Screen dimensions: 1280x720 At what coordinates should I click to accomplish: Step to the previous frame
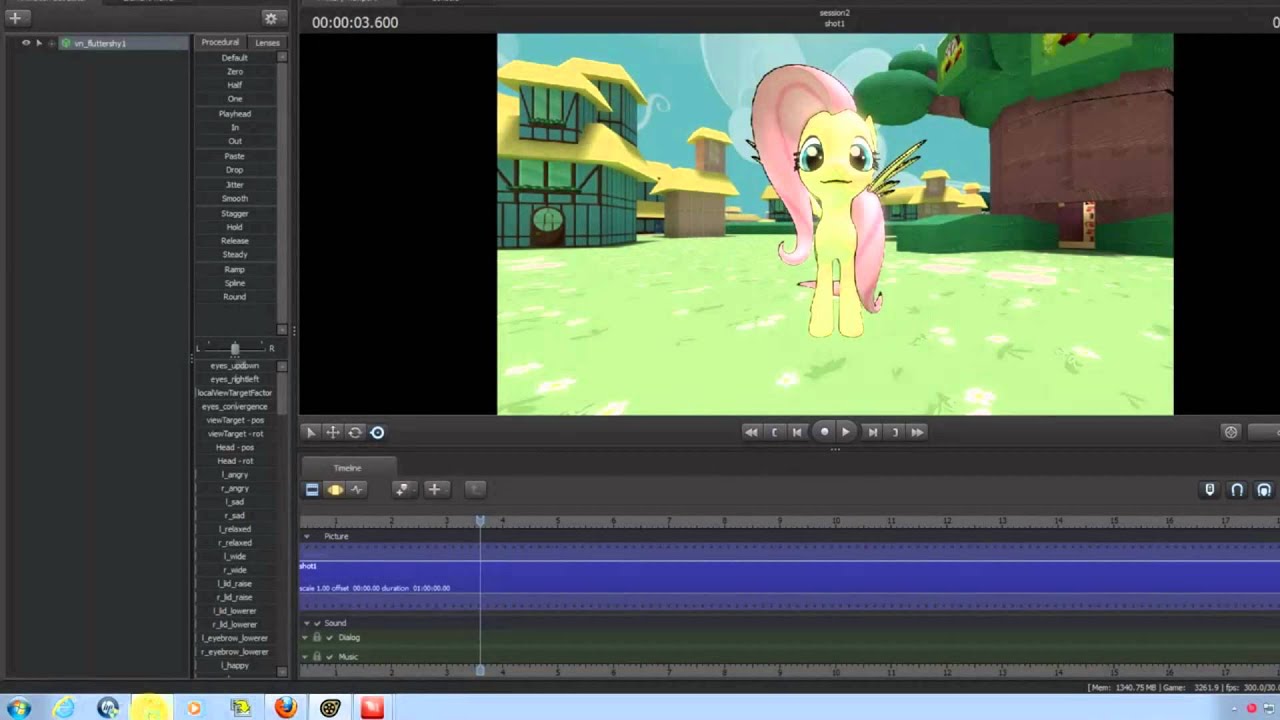coord(797,432)
